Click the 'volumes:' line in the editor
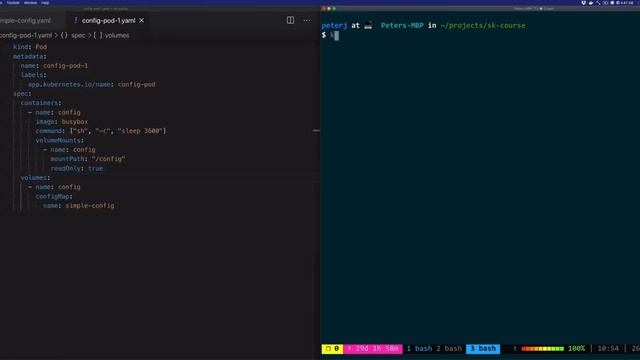The width and height of the screenshot is (640, 360). coord(35,178)
